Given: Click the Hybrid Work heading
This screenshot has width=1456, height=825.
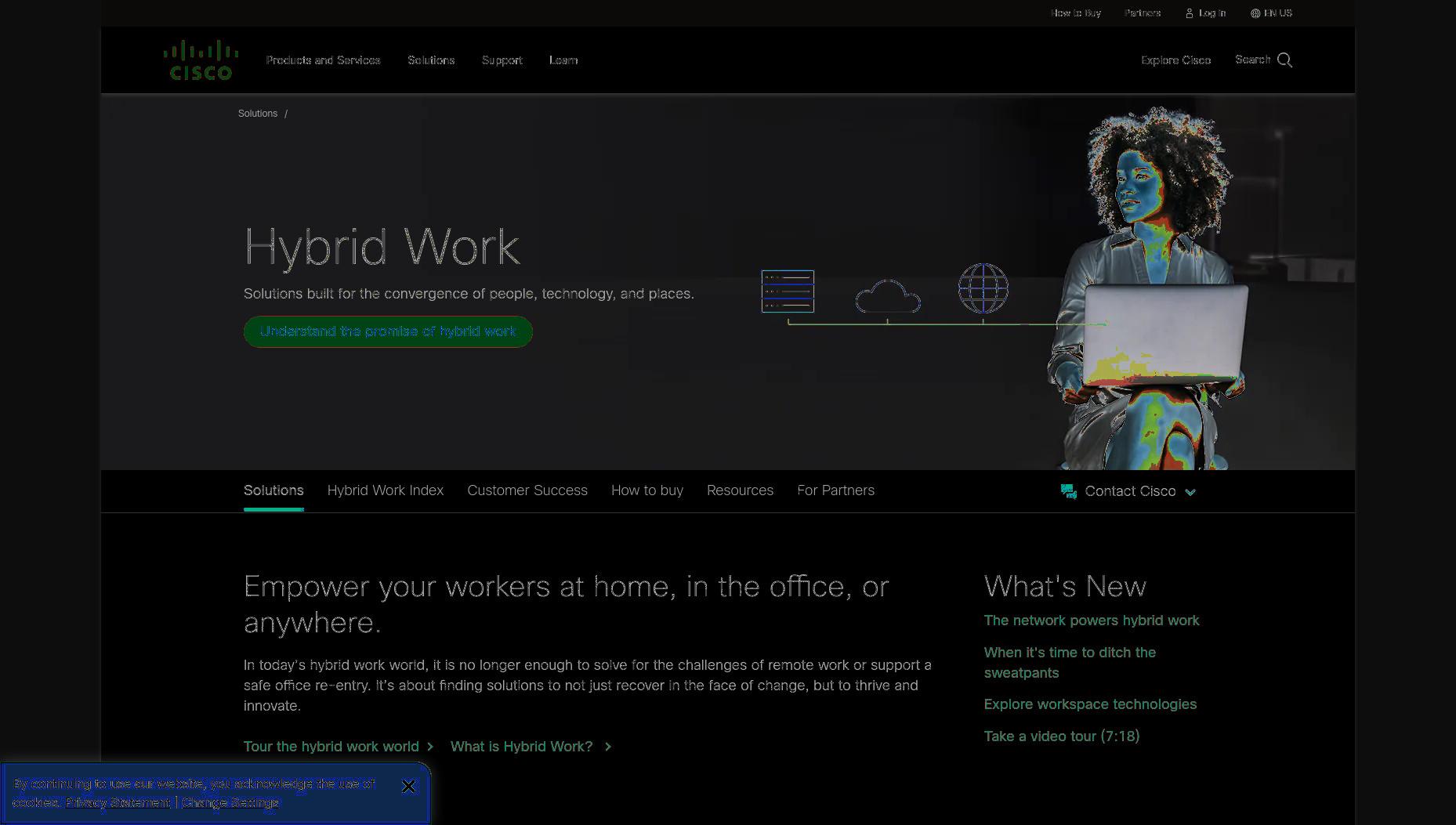Looking at the screenshot, I should (382, 247).
